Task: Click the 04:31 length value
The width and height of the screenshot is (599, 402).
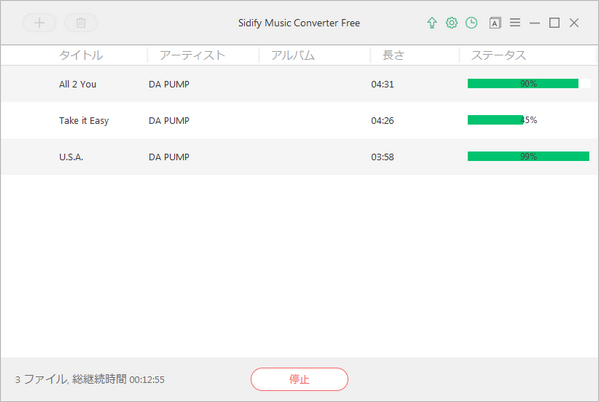Action: (x=382, y=84)
